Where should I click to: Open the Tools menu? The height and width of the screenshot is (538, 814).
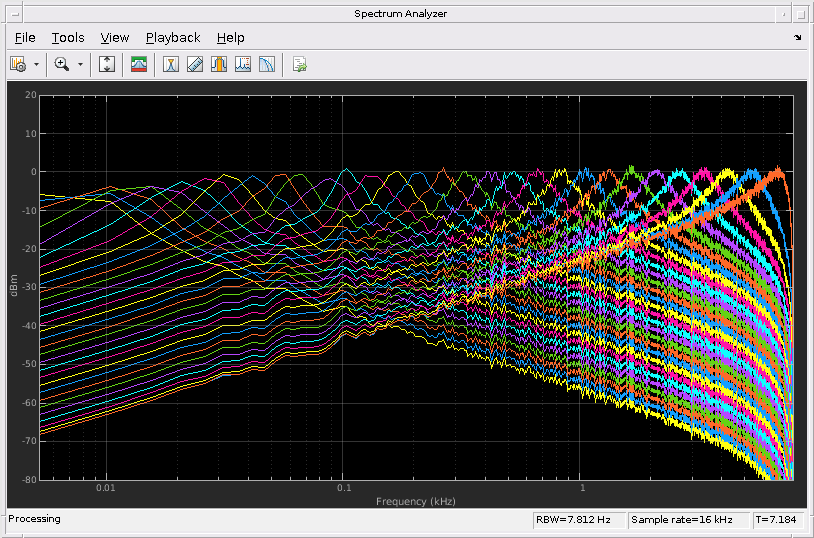pyautogui.click(x=68, y=37)
